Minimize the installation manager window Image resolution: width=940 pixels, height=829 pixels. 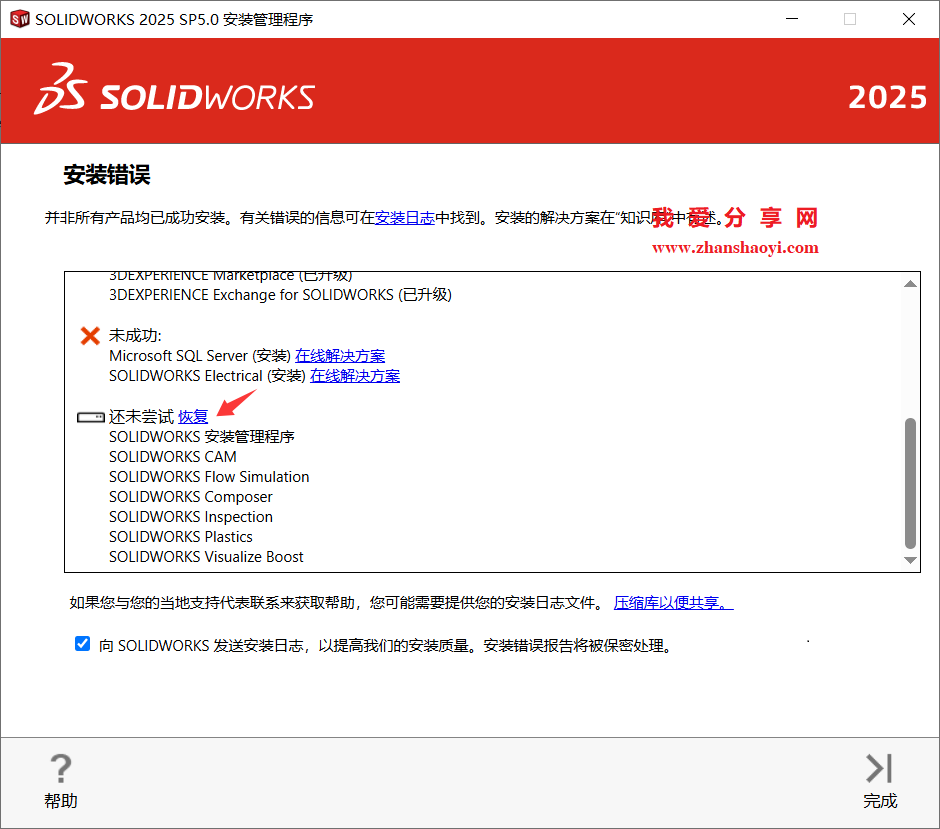click(792, 19)
